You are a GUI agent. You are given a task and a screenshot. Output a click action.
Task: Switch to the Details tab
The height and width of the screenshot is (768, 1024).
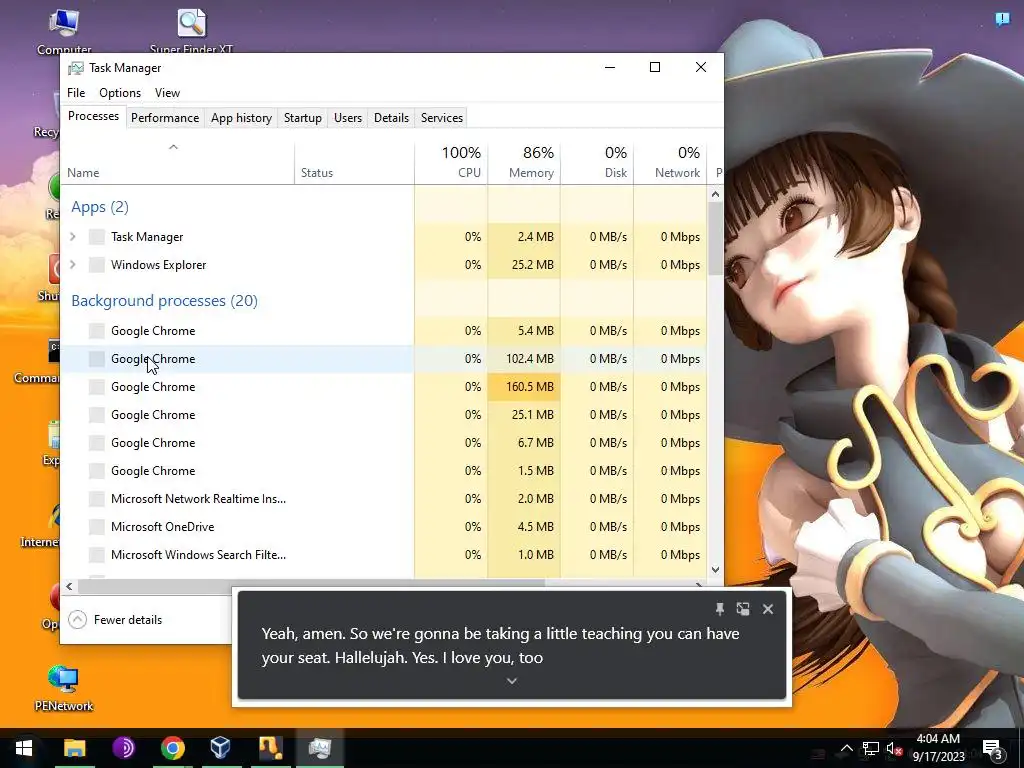[x=391, y=118]
